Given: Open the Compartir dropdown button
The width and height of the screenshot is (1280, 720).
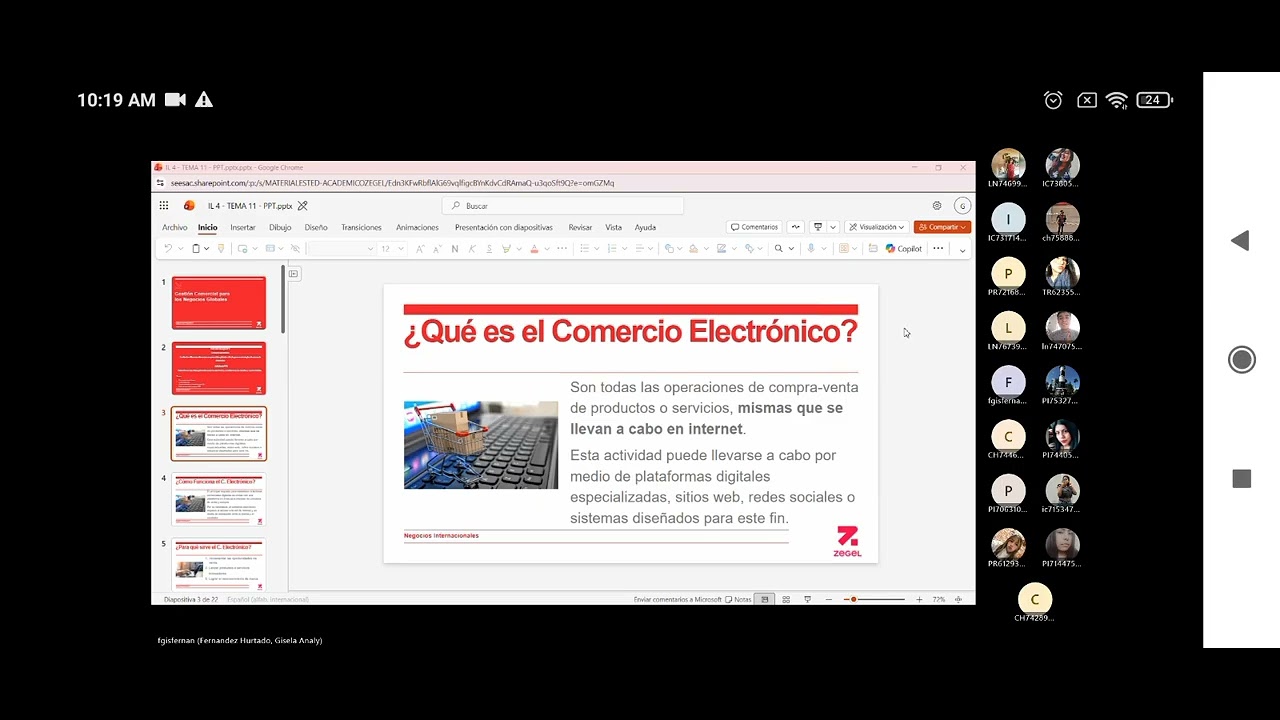Looking at the screenshot, I should click(942, 227).
